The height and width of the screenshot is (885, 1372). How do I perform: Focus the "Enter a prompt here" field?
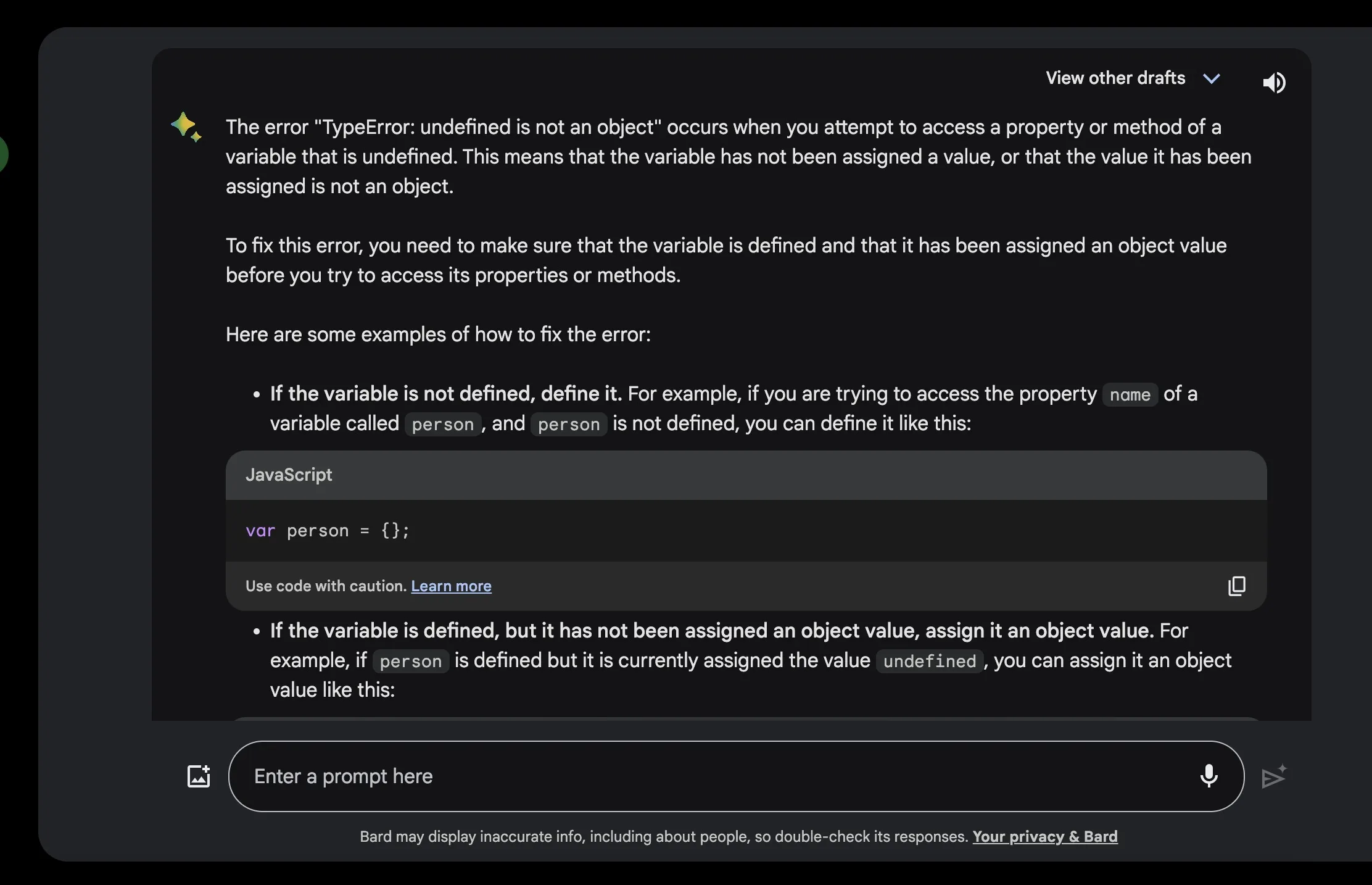[709, 776]
